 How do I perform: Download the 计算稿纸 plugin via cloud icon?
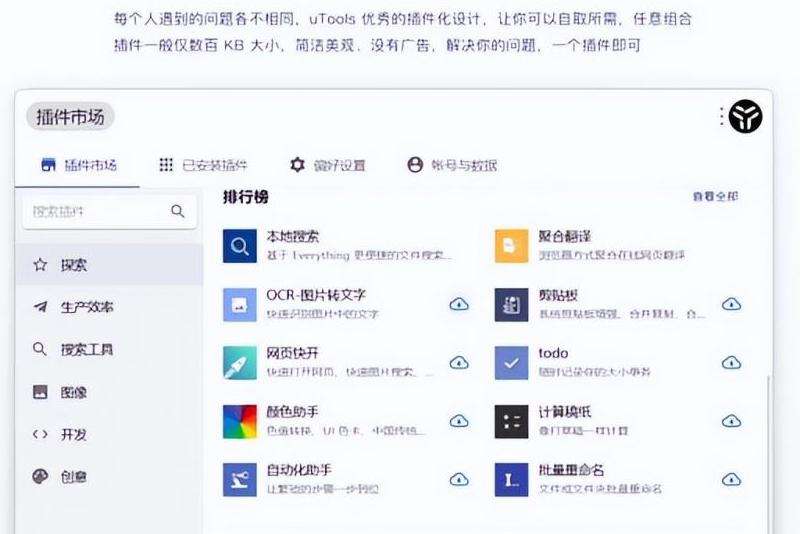click(732, 421)
